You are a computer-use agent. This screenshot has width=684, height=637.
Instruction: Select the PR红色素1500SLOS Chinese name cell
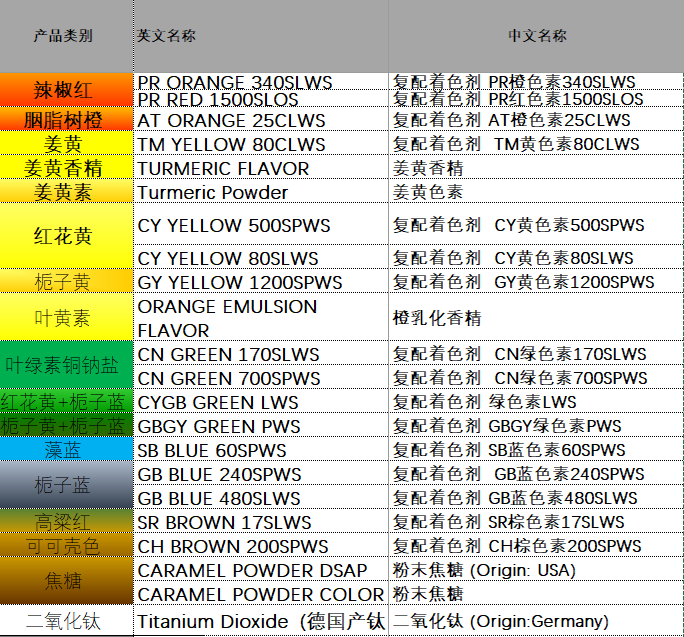(536, 99)
